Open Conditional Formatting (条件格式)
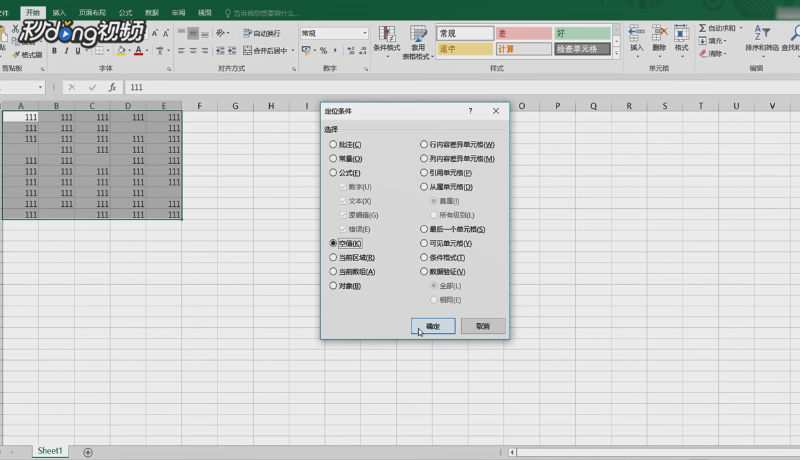The image size is (800, 460). click(x=387, y=41)
